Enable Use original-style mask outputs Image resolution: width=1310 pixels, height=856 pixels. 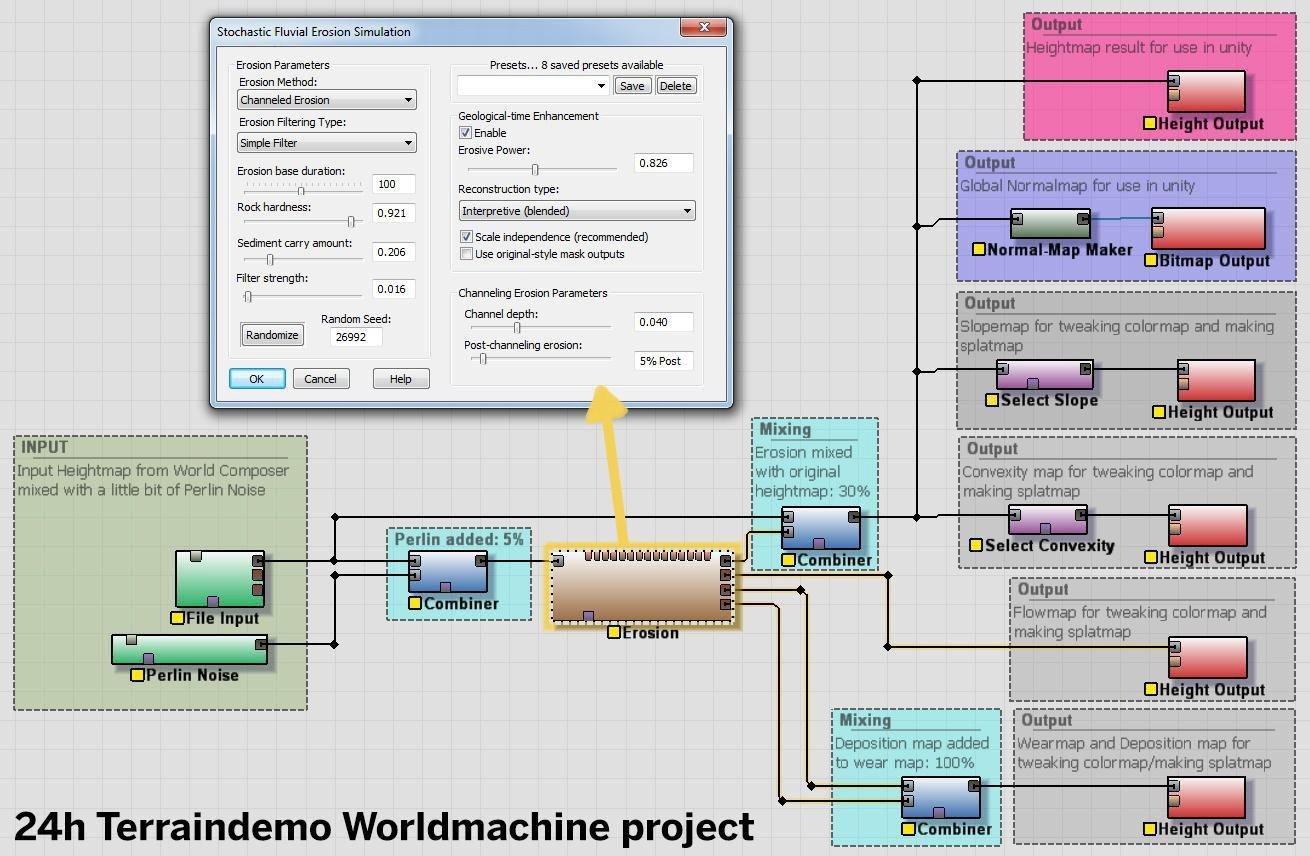click(x=466, y=254)
